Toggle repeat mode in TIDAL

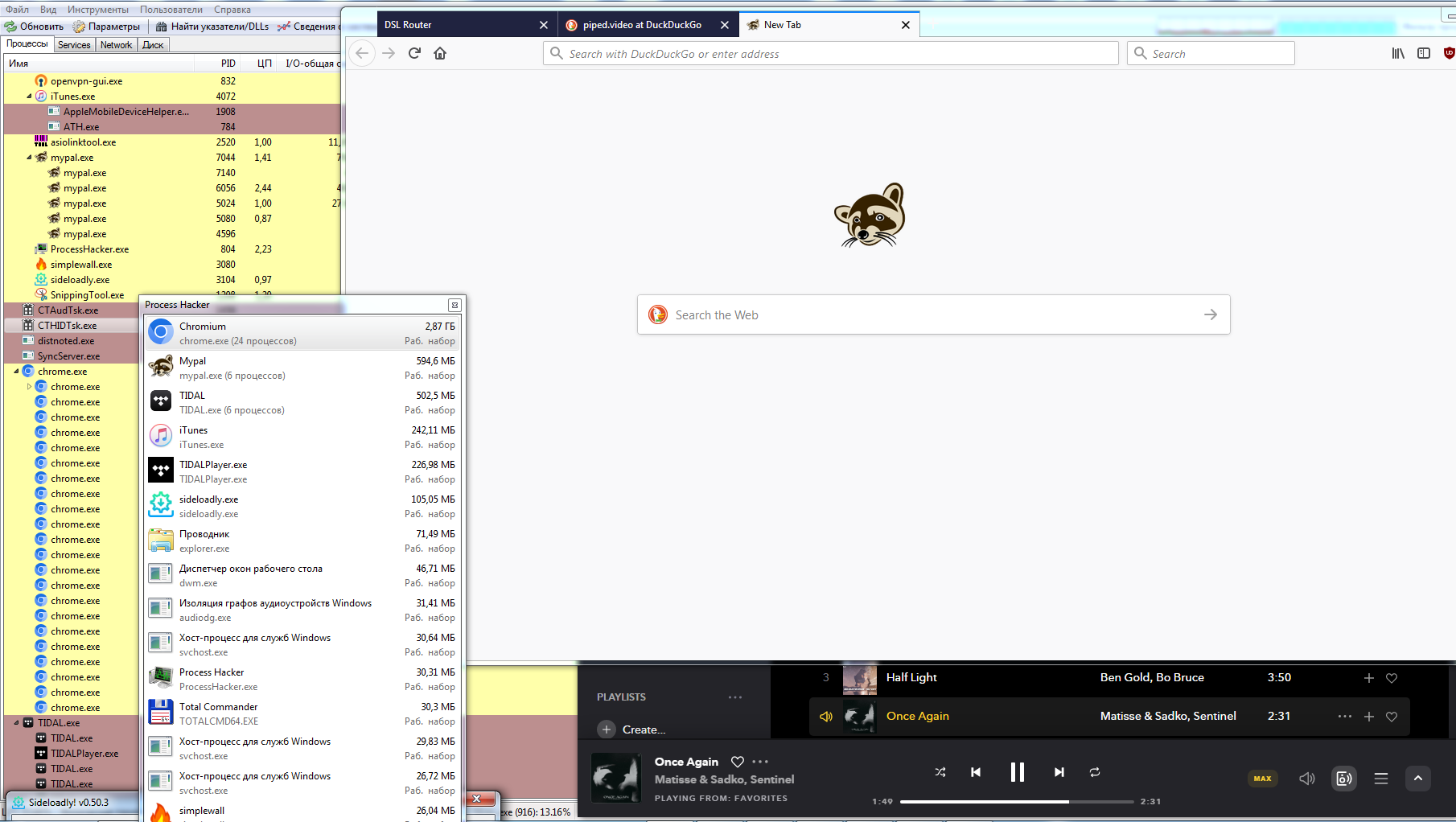pyautogui.click(x=1095, y=772)
